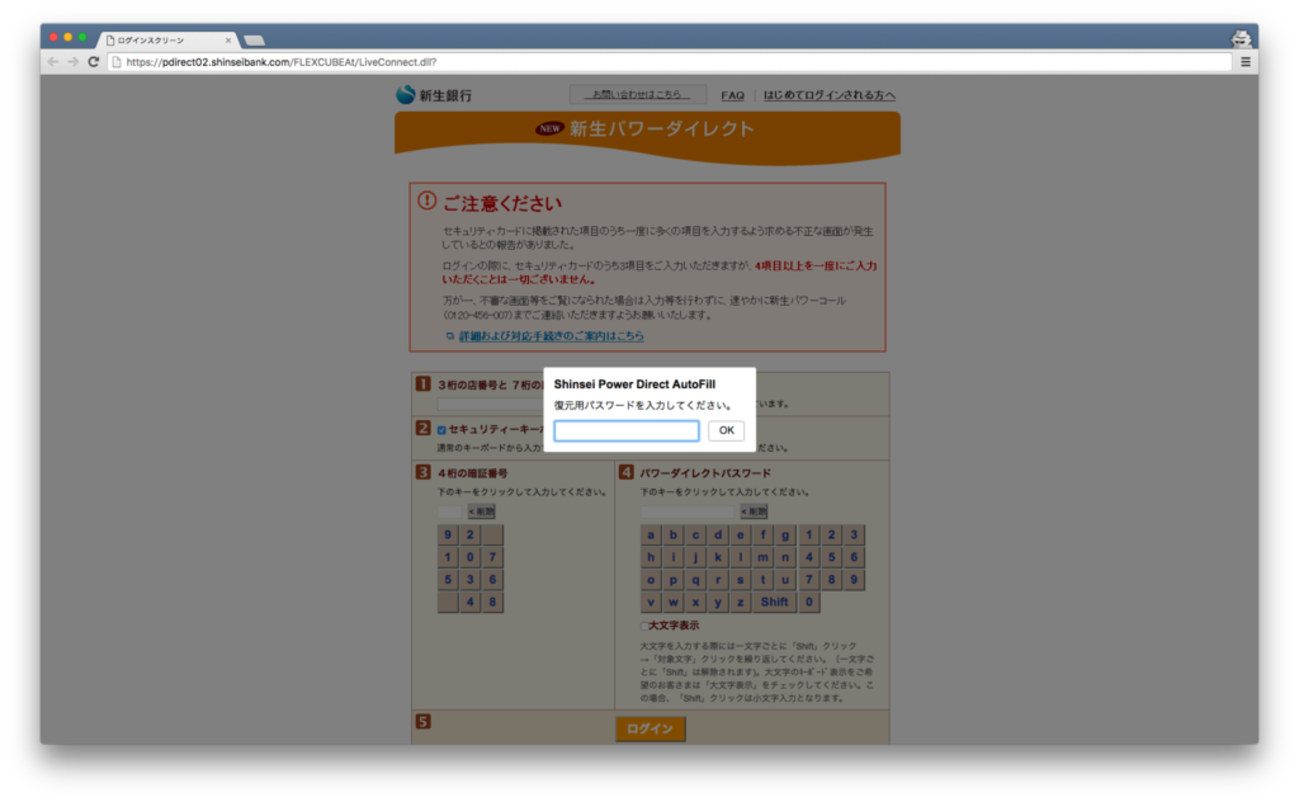Close the ログインスクリーン tab
1299x802 pixels.
(228, 40)
